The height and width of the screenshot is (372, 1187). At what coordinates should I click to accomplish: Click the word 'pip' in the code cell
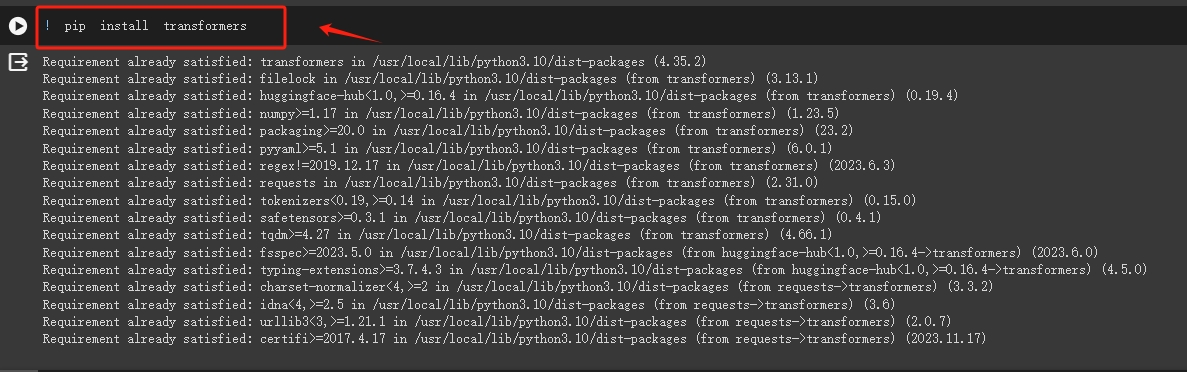coord(75,27)
